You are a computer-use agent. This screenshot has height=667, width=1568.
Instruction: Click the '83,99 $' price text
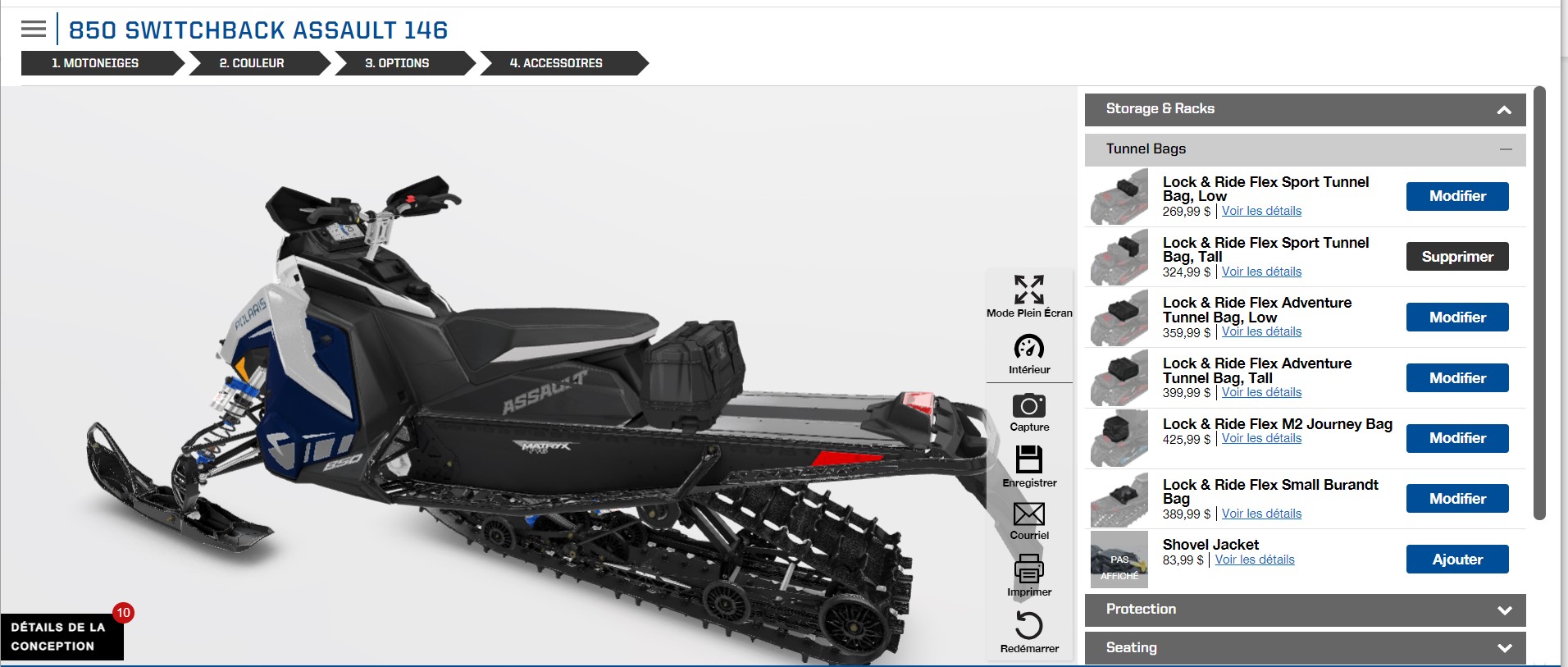click(1183, 560)
